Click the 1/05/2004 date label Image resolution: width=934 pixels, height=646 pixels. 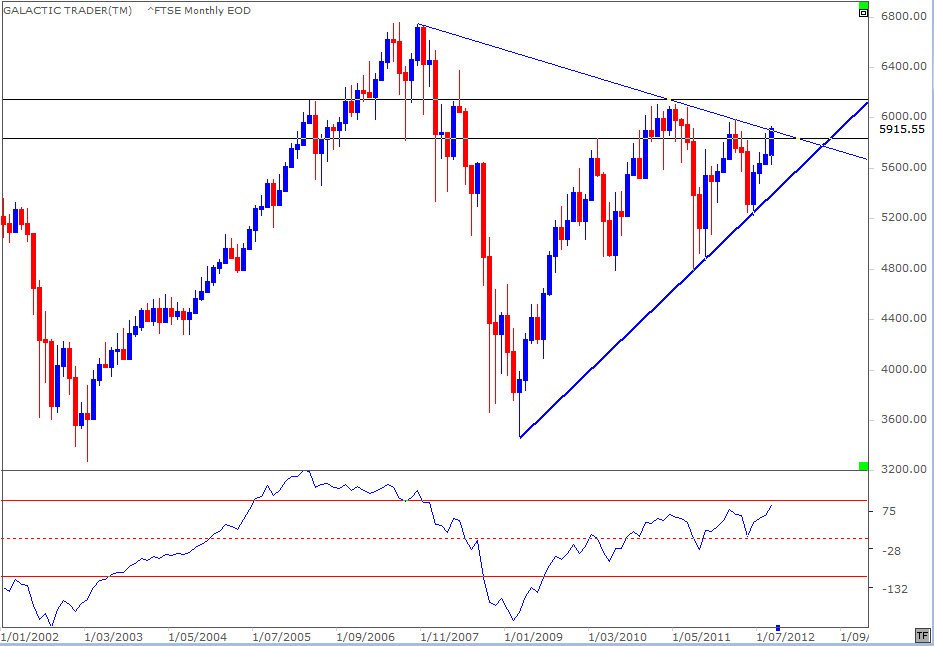click(197, 636)
